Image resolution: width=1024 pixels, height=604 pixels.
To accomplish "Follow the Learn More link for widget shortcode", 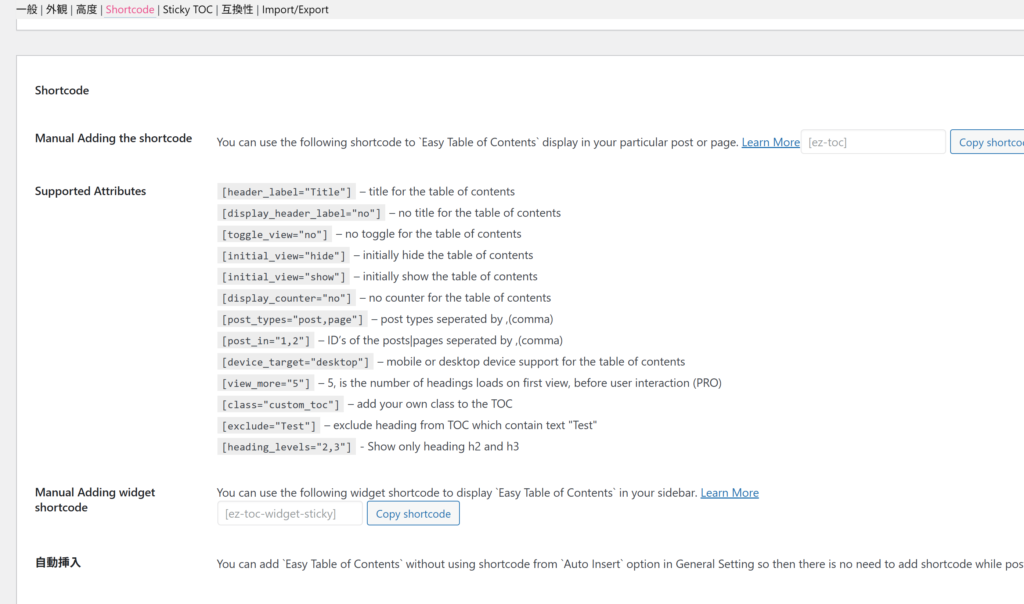I will (729, 493).
